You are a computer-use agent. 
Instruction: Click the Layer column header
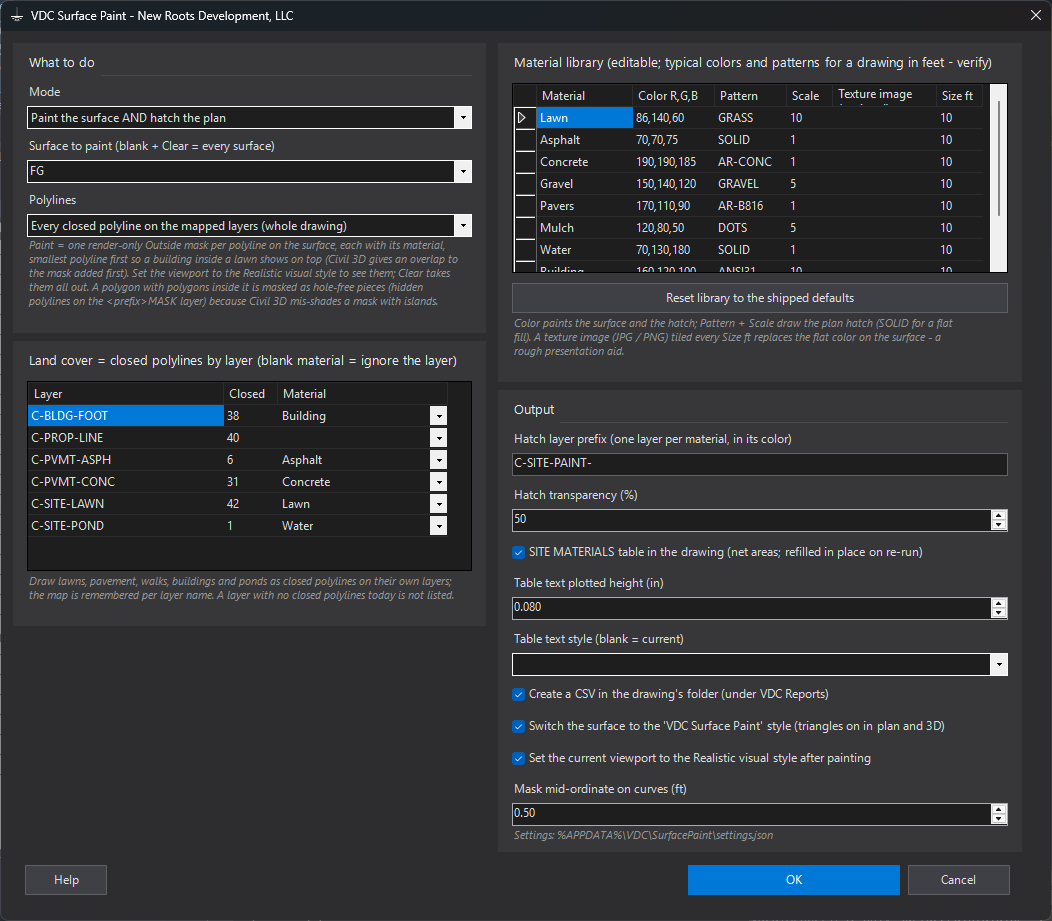[x=125, y=394]
